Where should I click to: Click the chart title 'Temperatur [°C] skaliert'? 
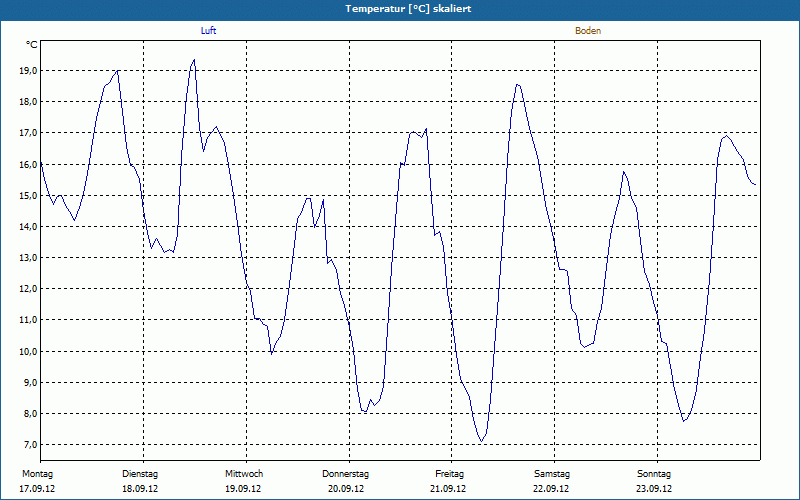click(408, 9)
